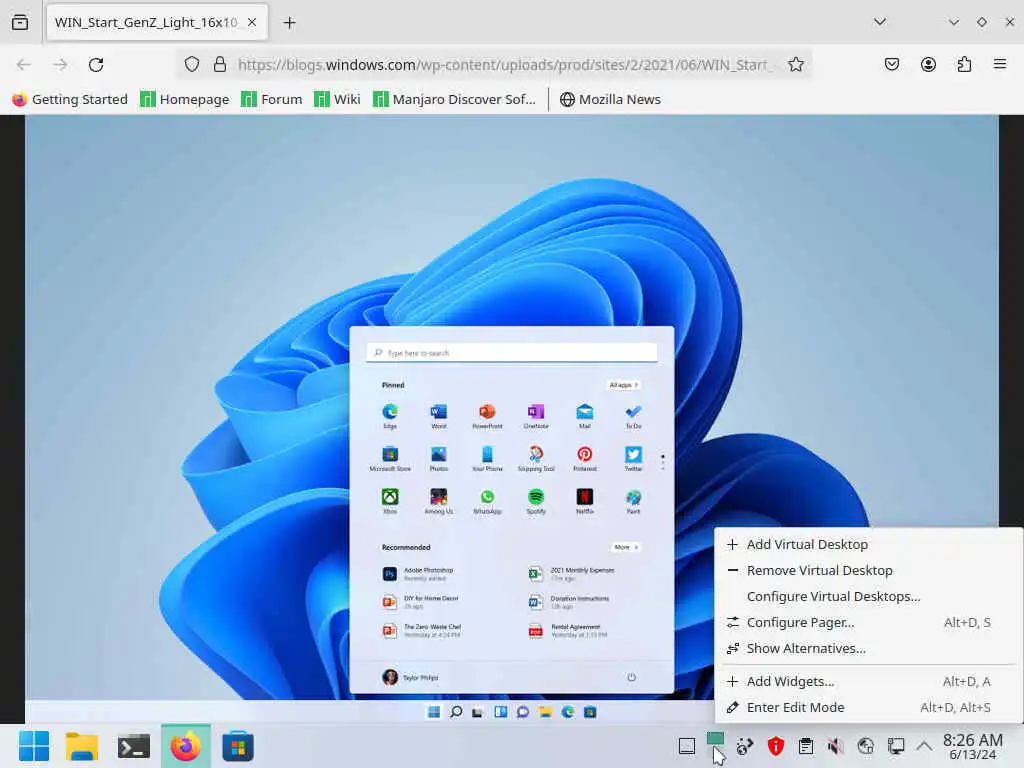
Task: Reload the current page
Action: (x=96, y=65)
